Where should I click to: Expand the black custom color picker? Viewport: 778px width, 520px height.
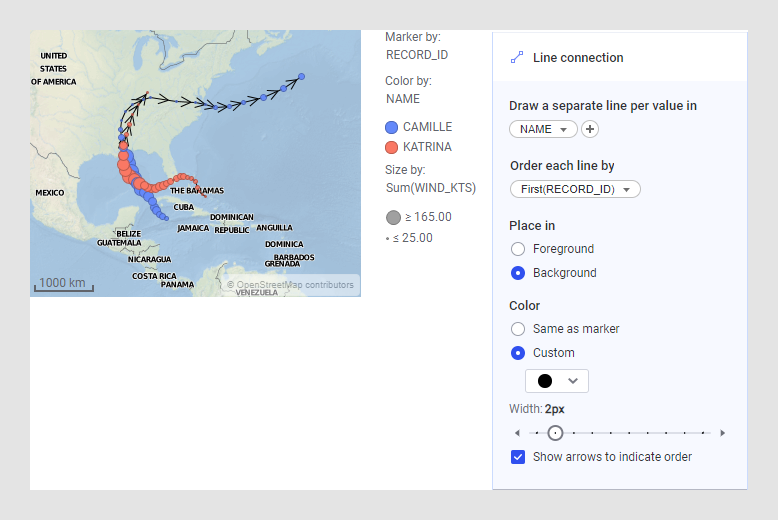(x=557, y=381)
